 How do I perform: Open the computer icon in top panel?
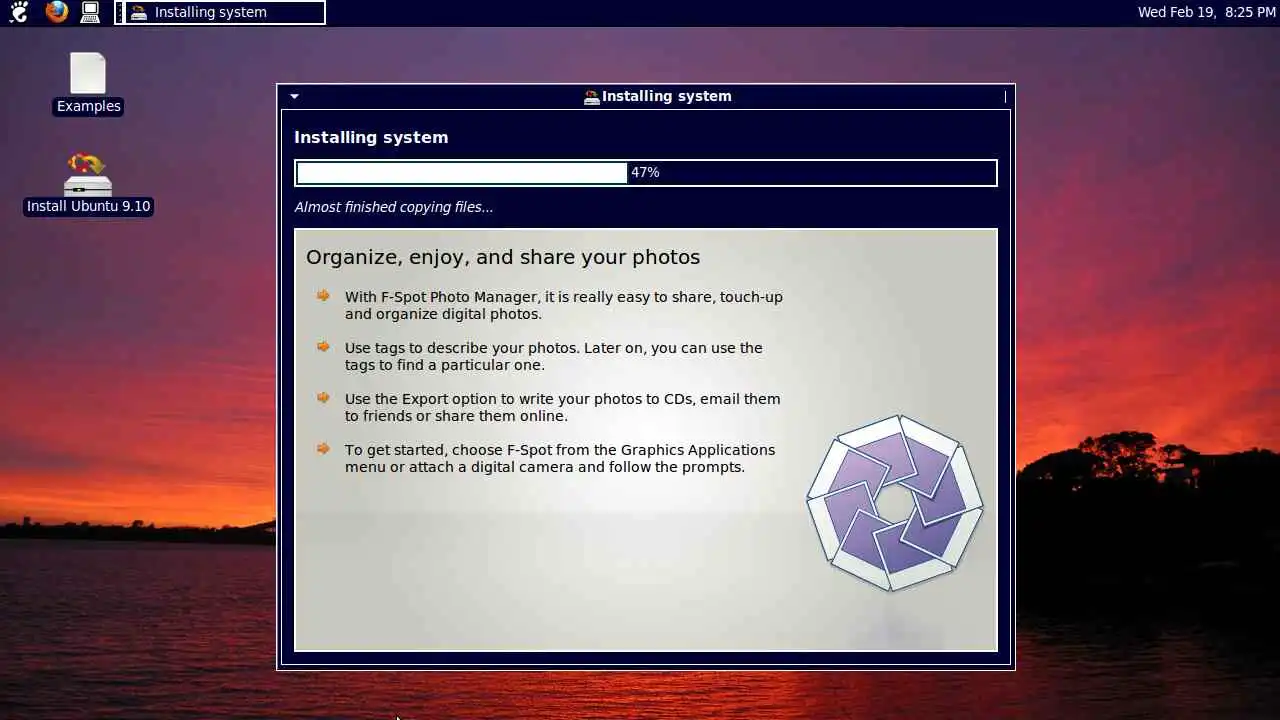90,12
